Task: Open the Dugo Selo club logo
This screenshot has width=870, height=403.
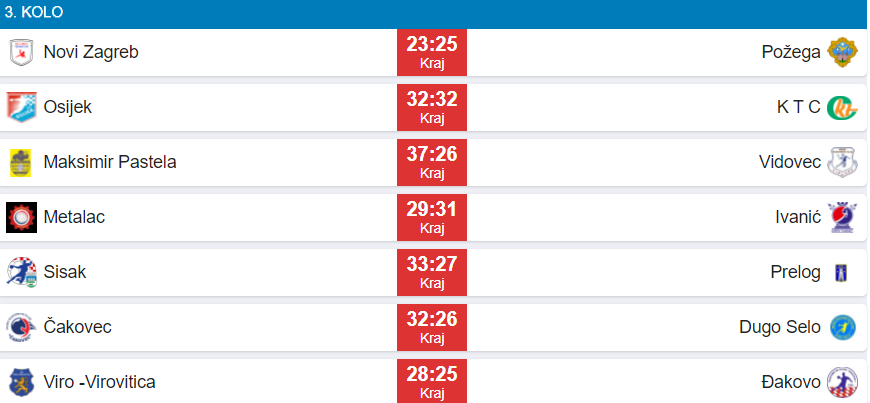Action: click(x=841, y=327)
